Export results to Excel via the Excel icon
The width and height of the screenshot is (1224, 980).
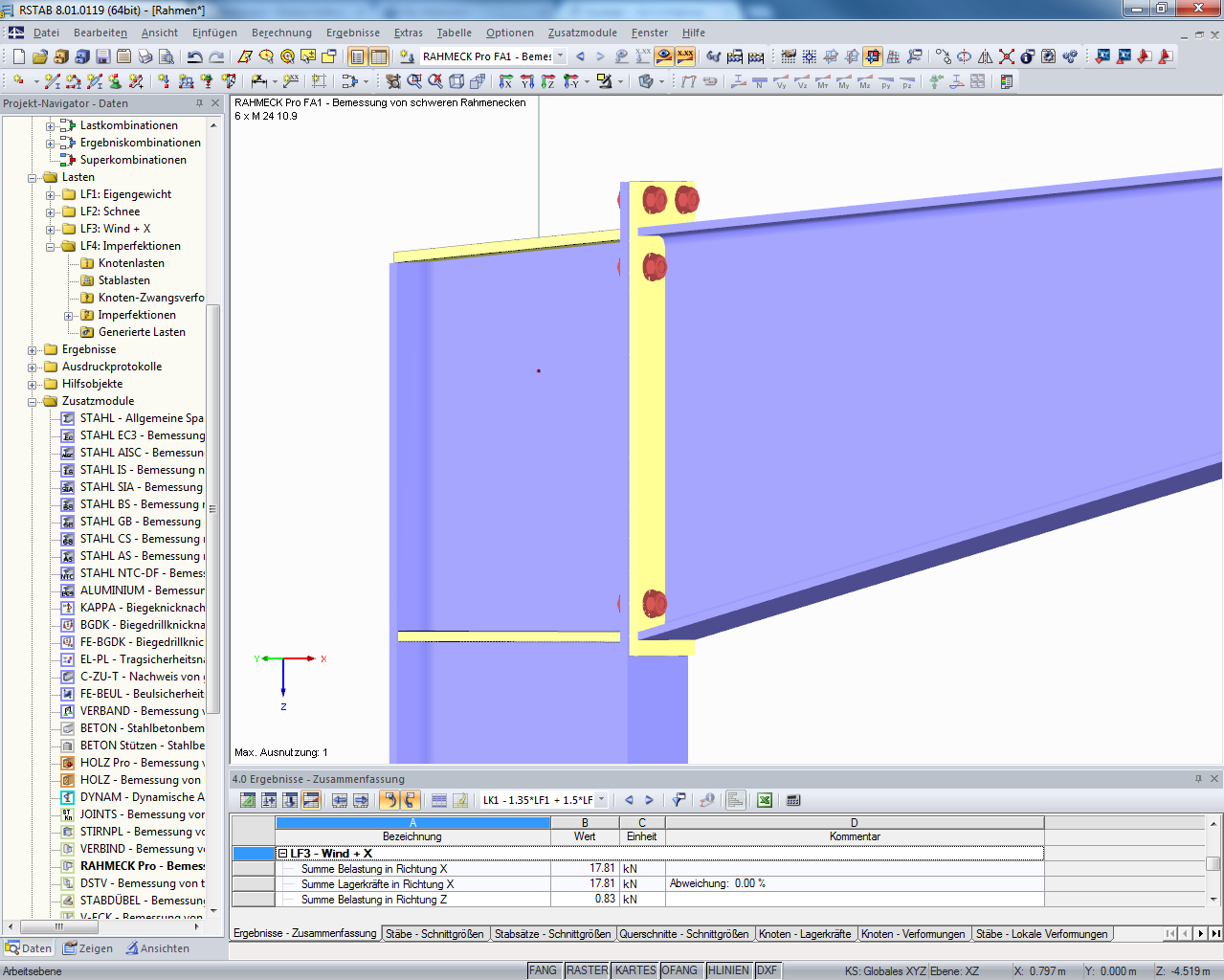[763, 800]
